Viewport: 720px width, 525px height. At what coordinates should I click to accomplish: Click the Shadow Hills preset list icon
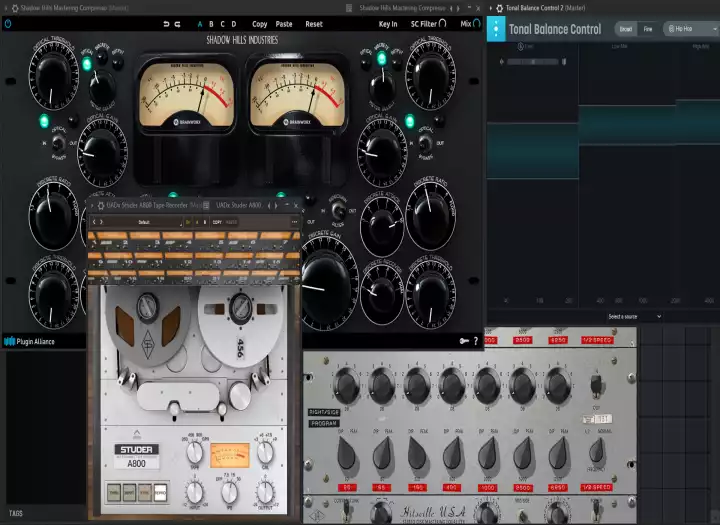point(349,8)
